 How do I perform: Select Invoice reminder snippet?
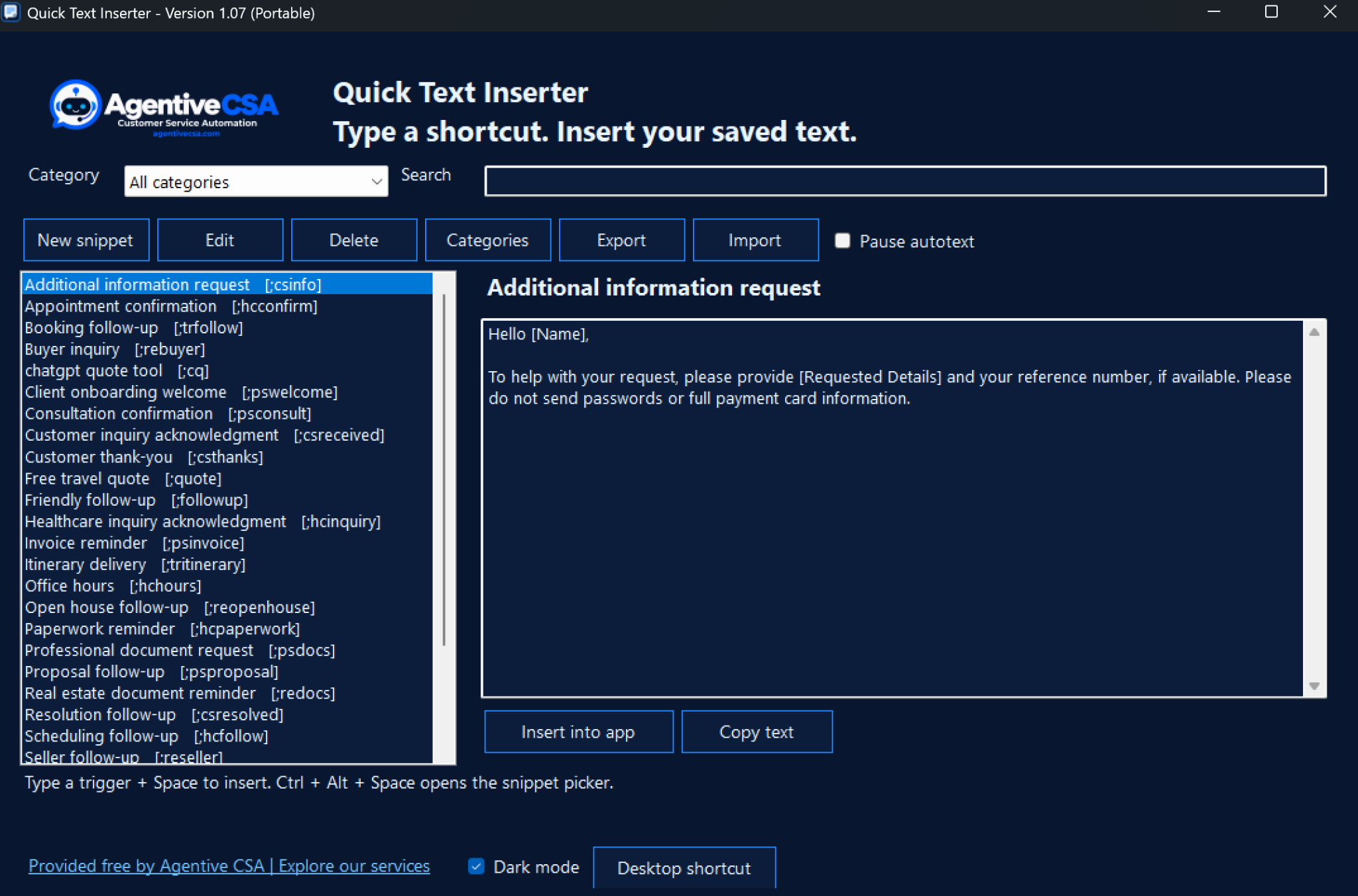(x=227, y=543)
